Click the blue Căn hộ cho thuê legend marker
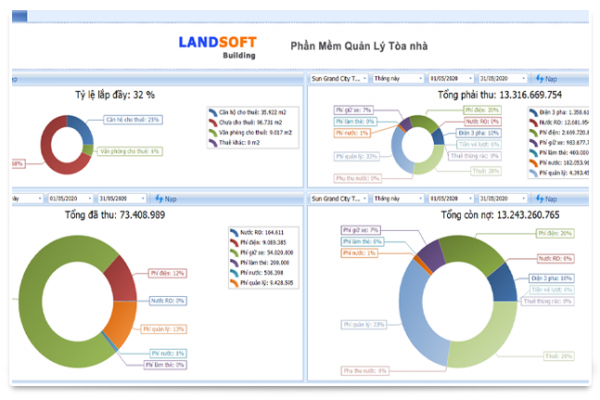The height and width of the screenshot is (400, 600). click(x=212, y=113)
